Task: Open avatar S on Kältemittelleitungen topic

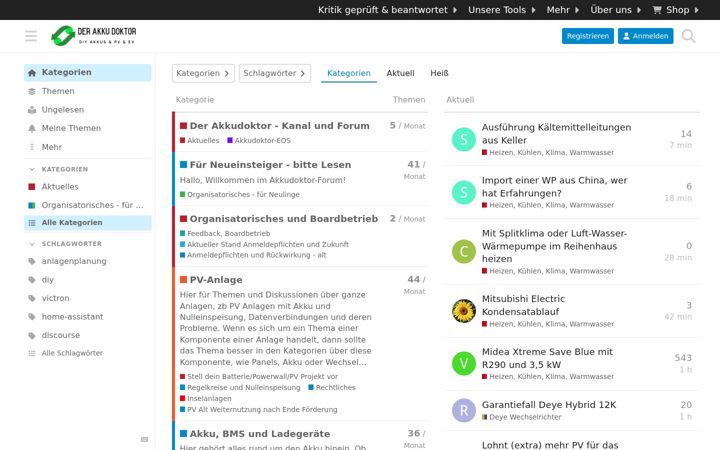Action: coord(464,139)
